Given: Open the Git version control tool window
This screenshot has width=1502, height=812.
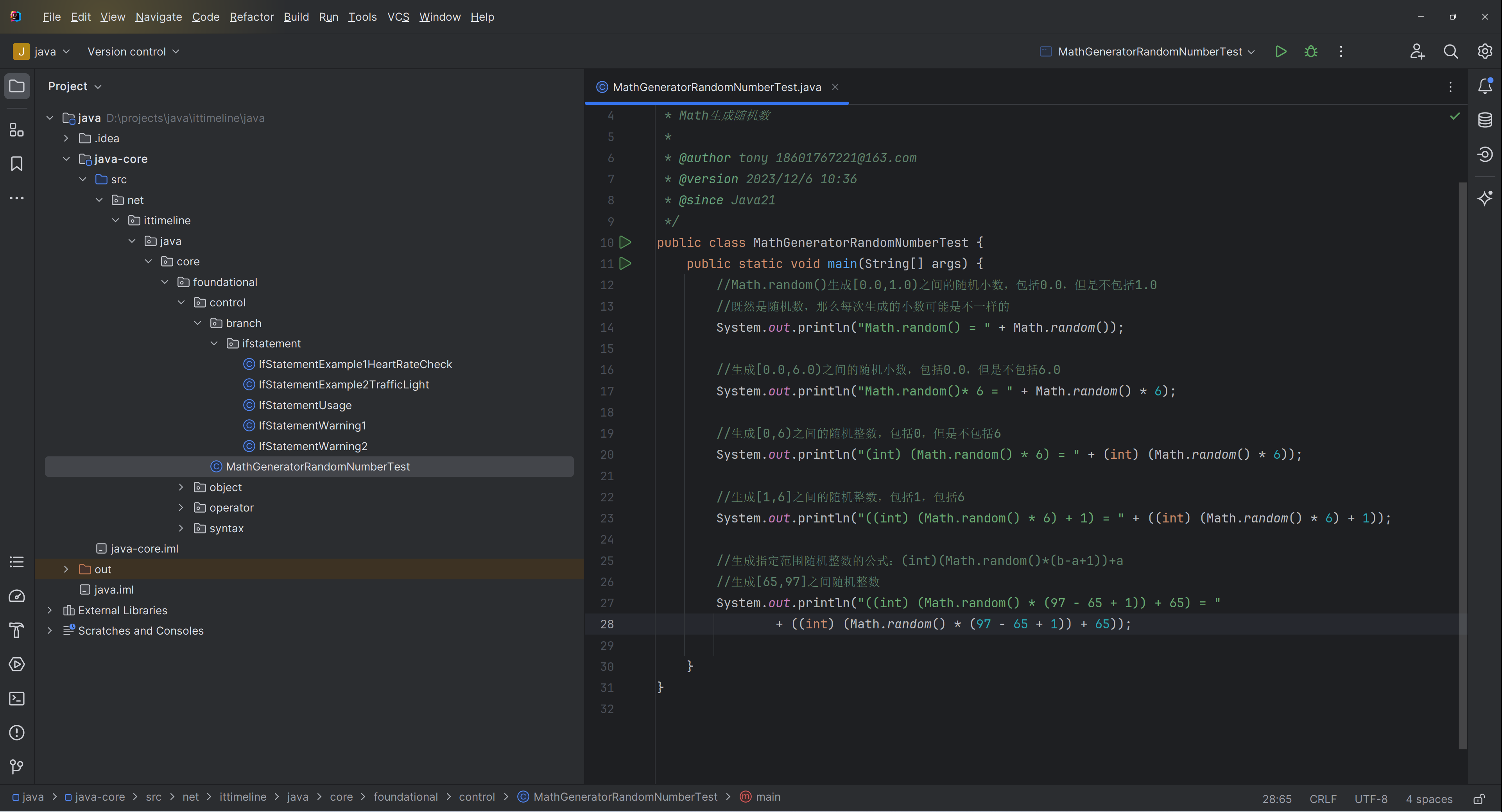Looking at the screenshot, I should pyautogui.click(x=17, y=767).
